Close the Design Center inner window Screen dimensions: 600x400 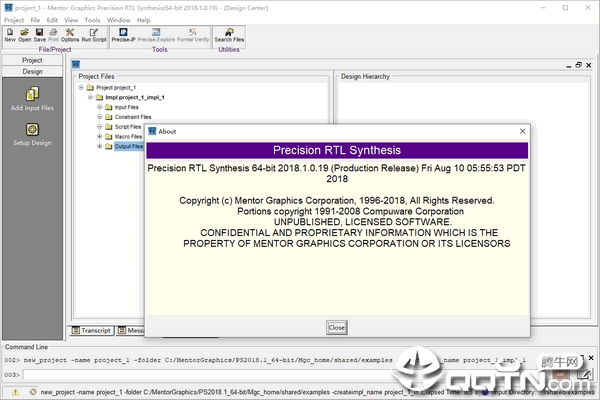589,65
